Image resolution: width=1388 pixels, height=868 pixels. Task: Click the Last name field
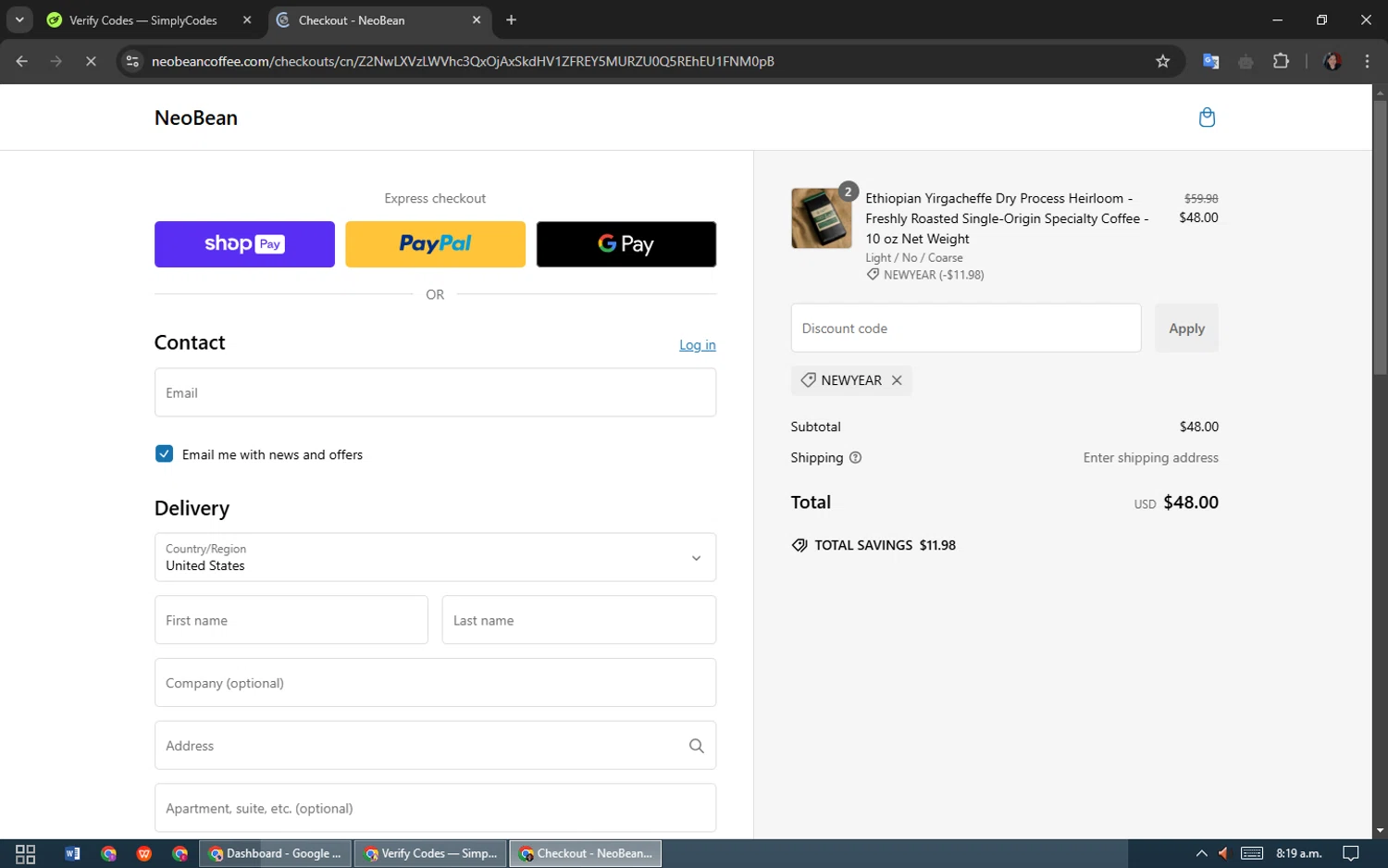[x=579, y=620]
